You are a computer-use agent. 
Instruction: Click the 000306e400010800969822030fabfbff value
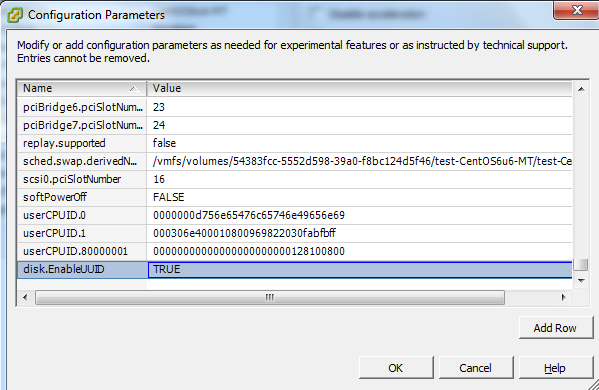tap(359, 233)
